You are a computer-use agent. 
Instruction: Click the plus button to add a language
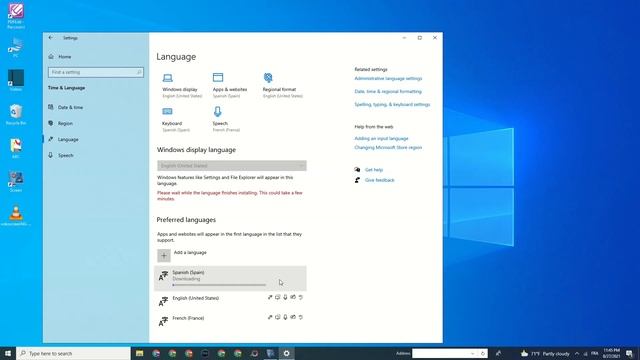pyautogui.click(x=164, y=256)
